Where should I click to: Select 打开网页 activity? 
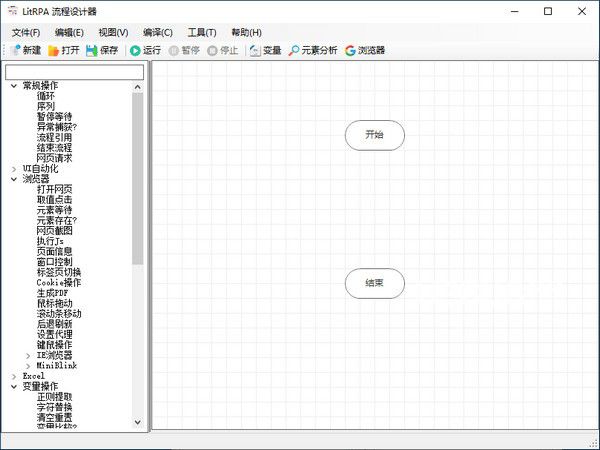pos(54,189)
